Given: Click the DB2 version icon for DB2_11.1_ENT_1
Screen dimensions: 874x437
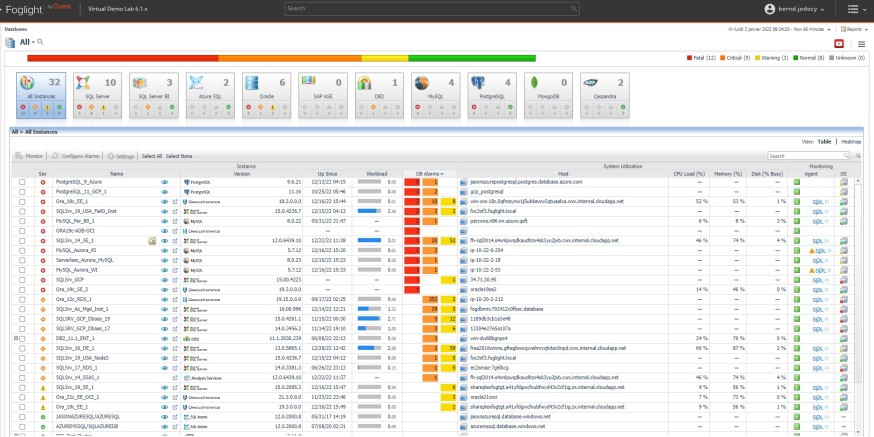Looking at the screenshot, I should (x=187, y=338).
